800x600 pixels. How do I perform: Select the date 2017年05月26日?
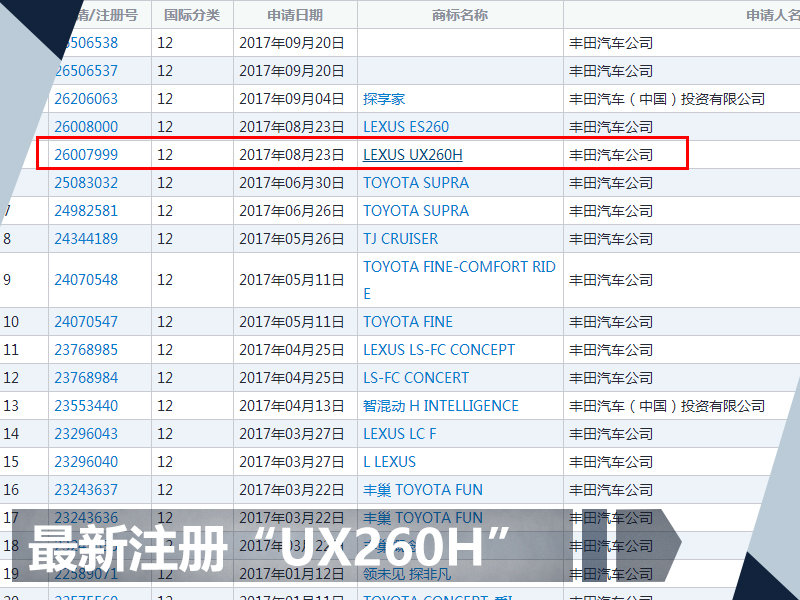(292, 239)
